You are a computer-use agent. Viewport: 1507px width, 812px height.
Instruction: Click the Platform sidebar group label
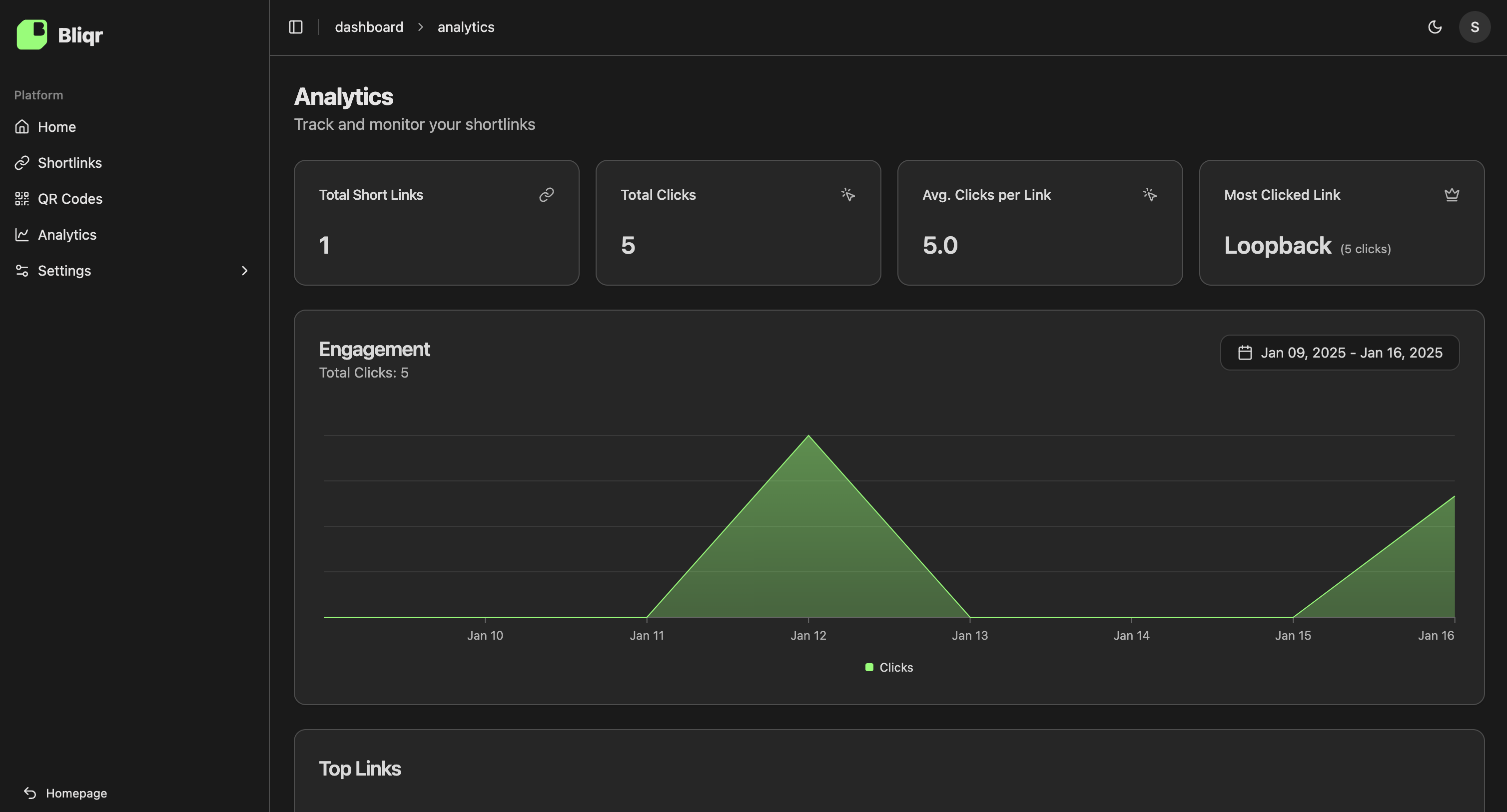pos(38,95)
